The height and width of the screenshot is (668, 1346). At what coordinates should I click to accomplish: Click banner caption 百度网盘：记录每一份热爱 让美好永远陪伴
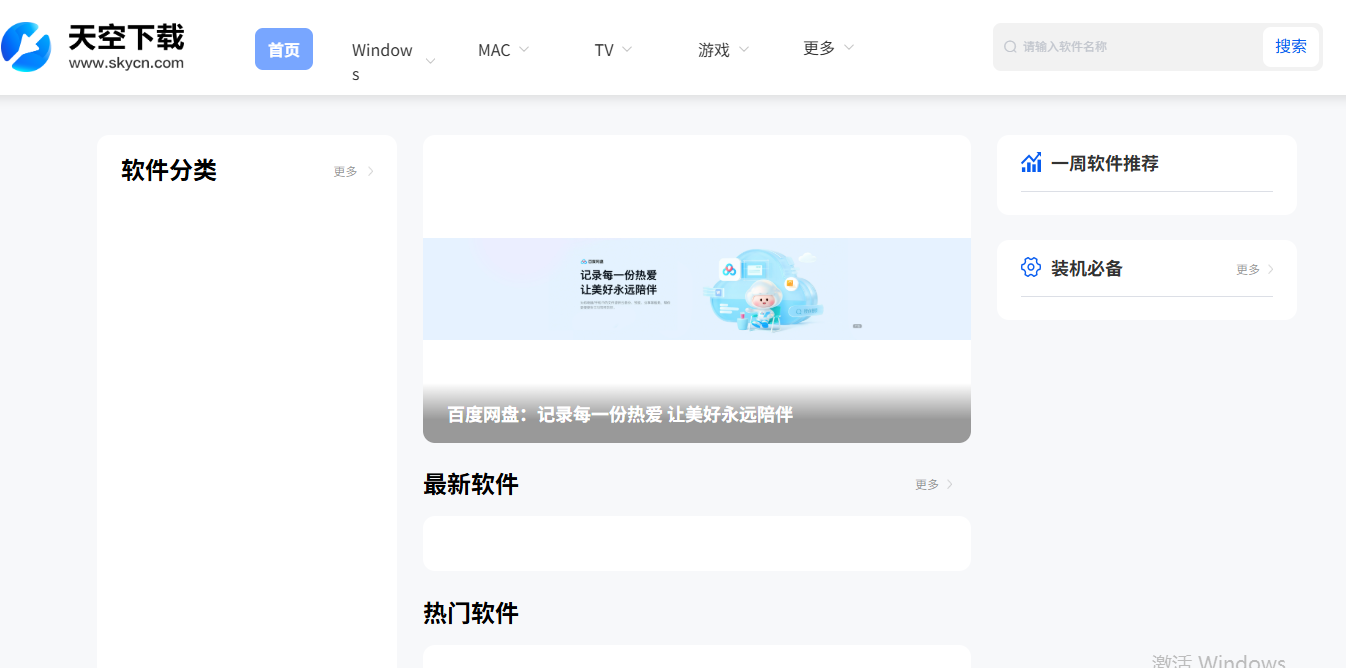[x=620, y=415]
